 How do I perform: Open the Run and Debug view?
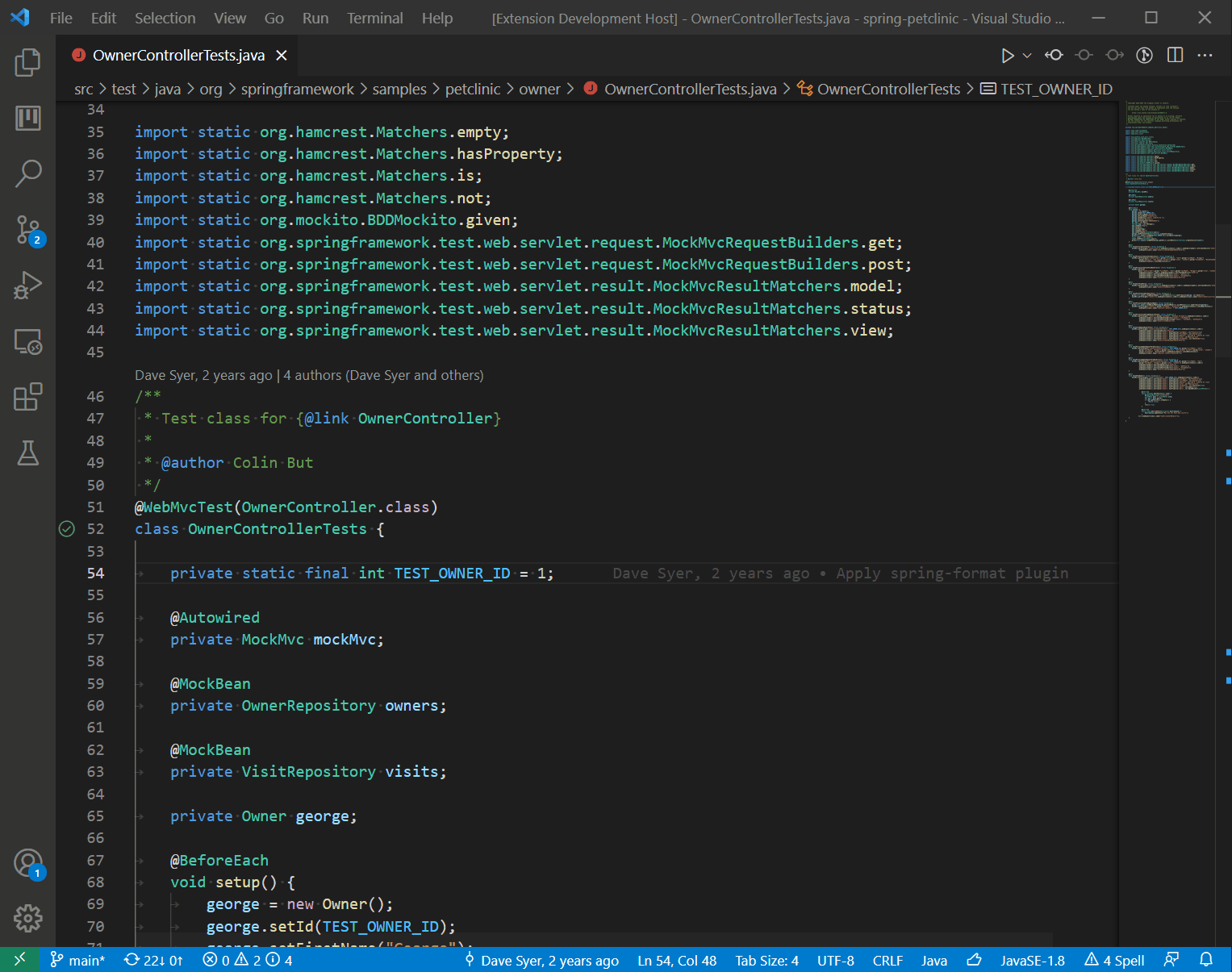pos(28,286)
